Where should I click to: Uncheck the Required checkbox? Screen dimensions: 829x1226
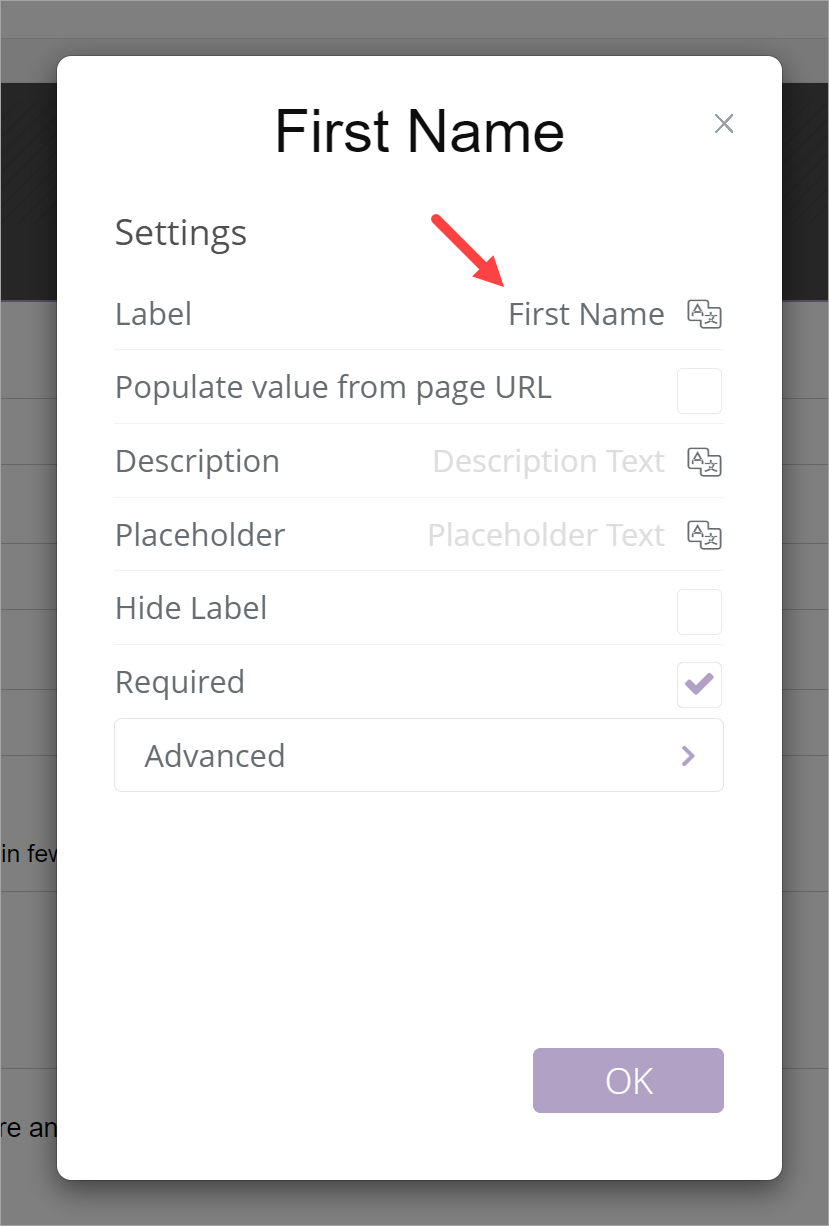click(x=699, y=685)
